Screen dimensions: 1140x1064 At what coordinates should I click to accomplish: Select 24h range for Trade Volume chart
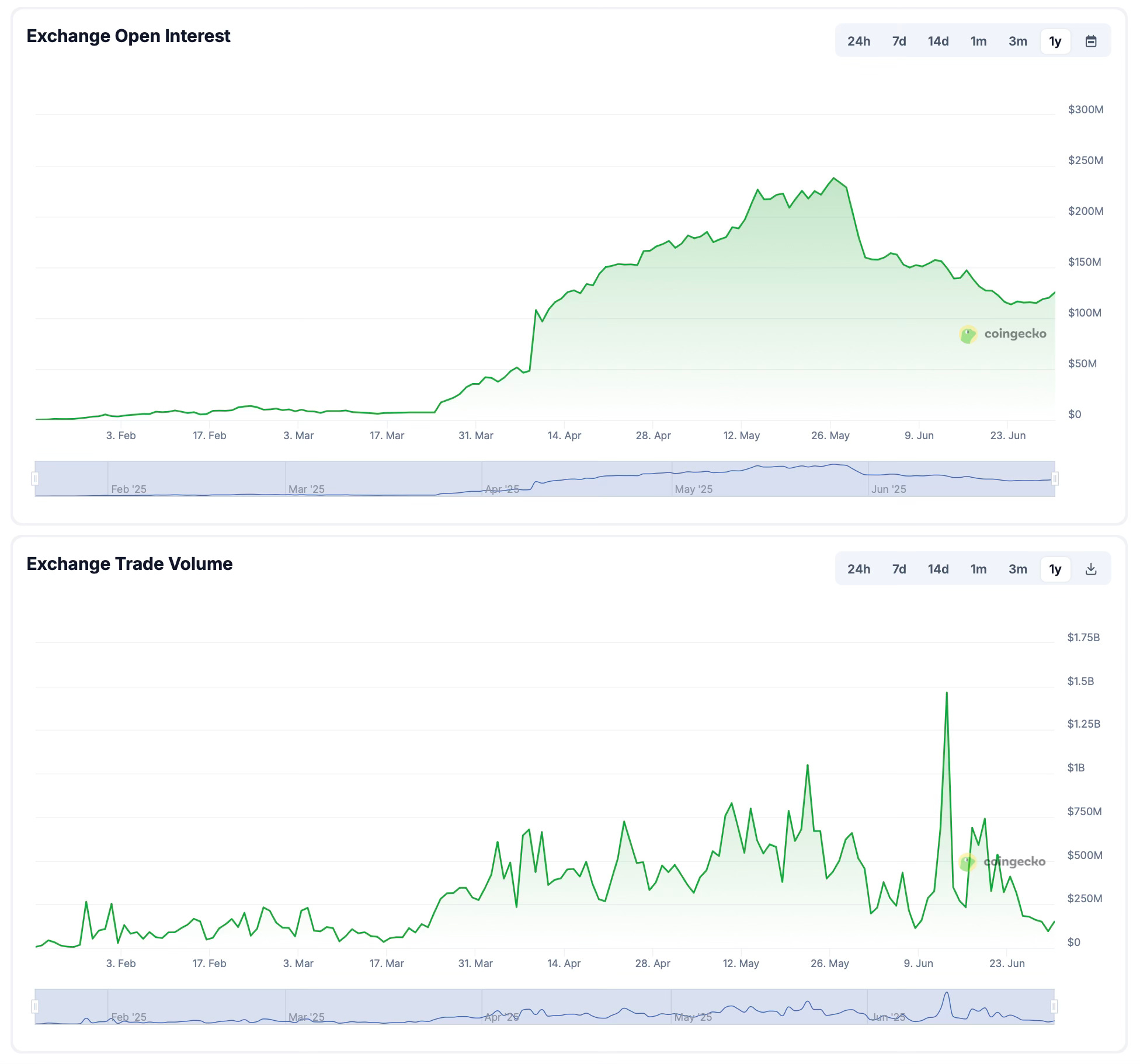859,569
